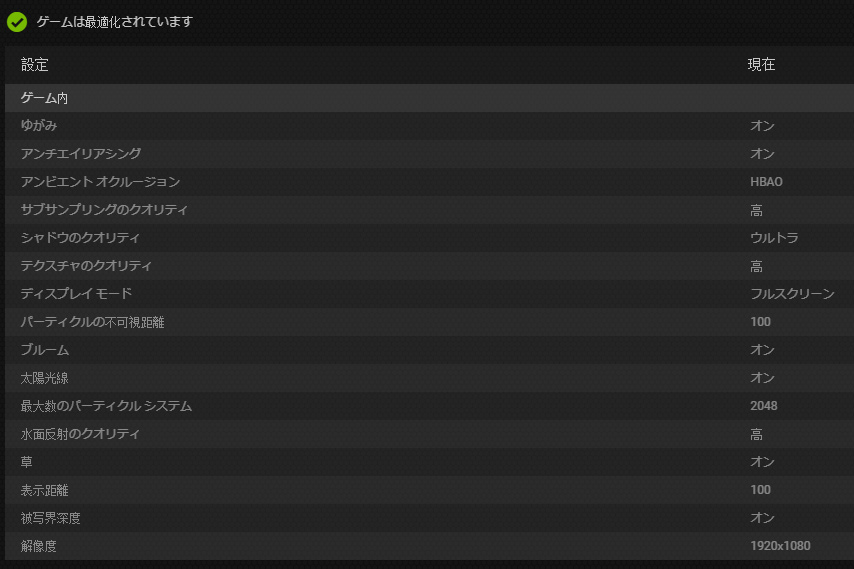Screen dimensions: 854x569
Task: Click the フルスクリーン display mode value
Action: [x=792, y=294]
